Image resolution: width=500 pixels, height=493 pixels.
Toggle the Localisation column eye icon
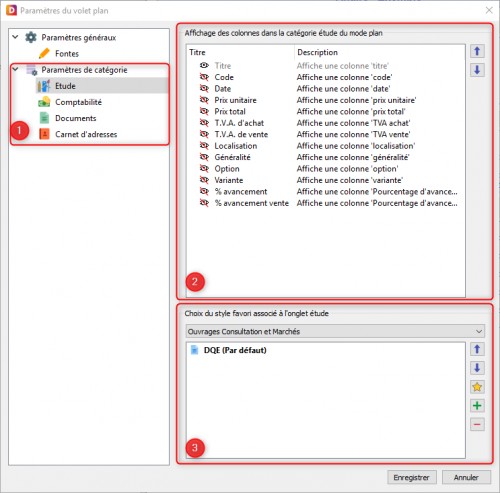point(204,146)
